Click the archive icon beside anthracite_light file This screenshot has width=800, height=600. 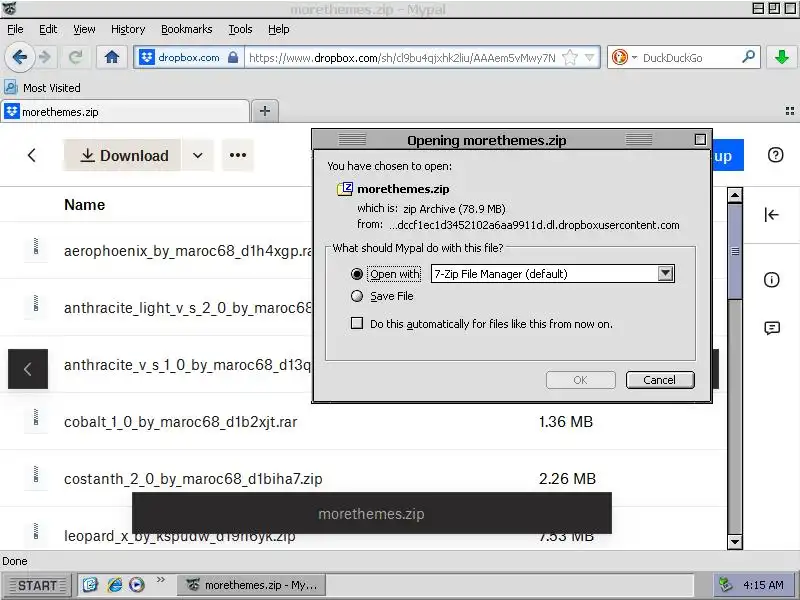[36, 304]
